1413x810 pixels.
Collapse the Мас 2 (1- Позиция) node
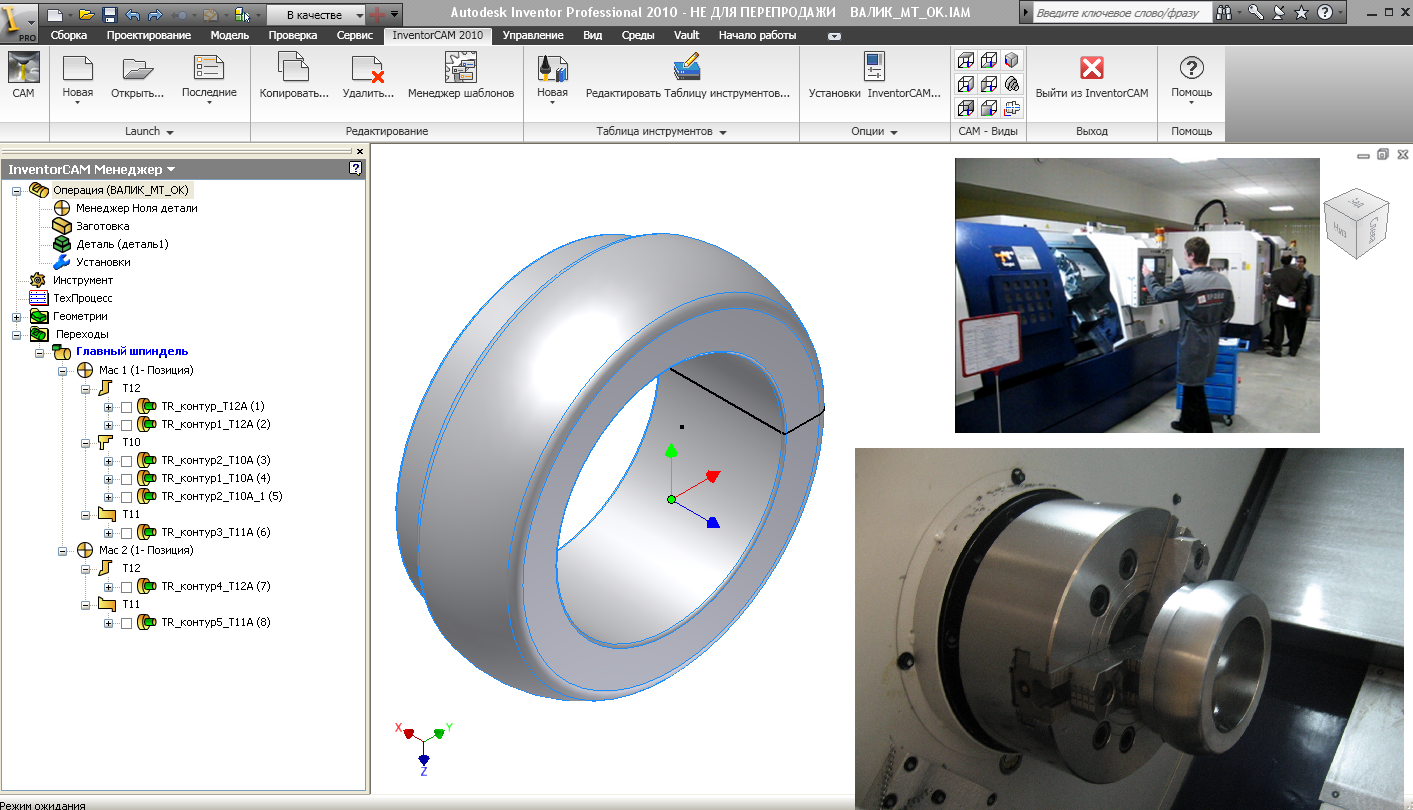pyautogui.click(x=62, y=551)
